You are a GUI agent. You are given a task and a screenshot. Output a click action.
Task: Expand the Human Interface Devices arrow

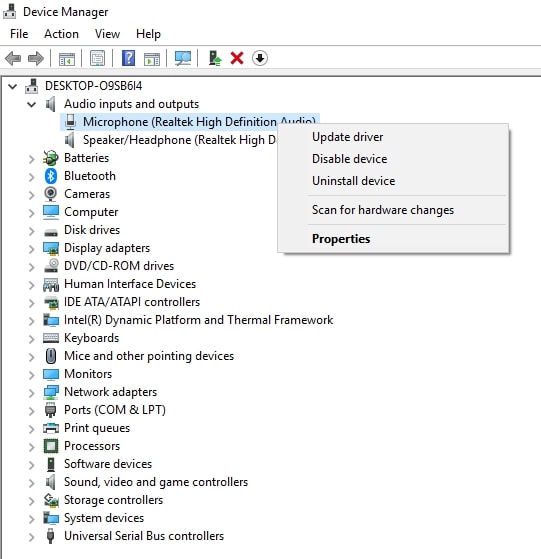(32, 285)
